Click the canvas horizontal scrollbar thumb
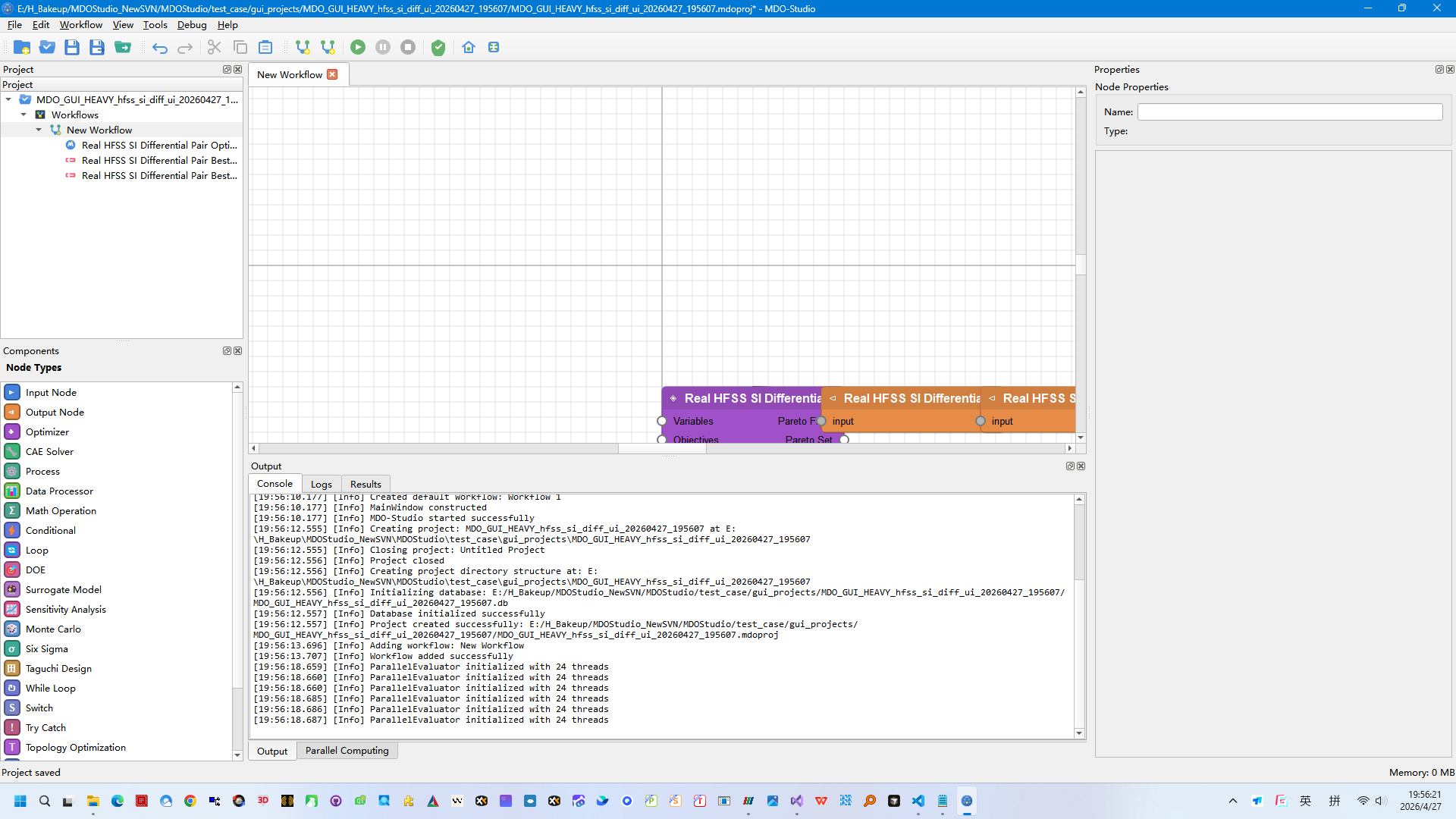Screen dimensions: 1456x819 tap(662, 448)
